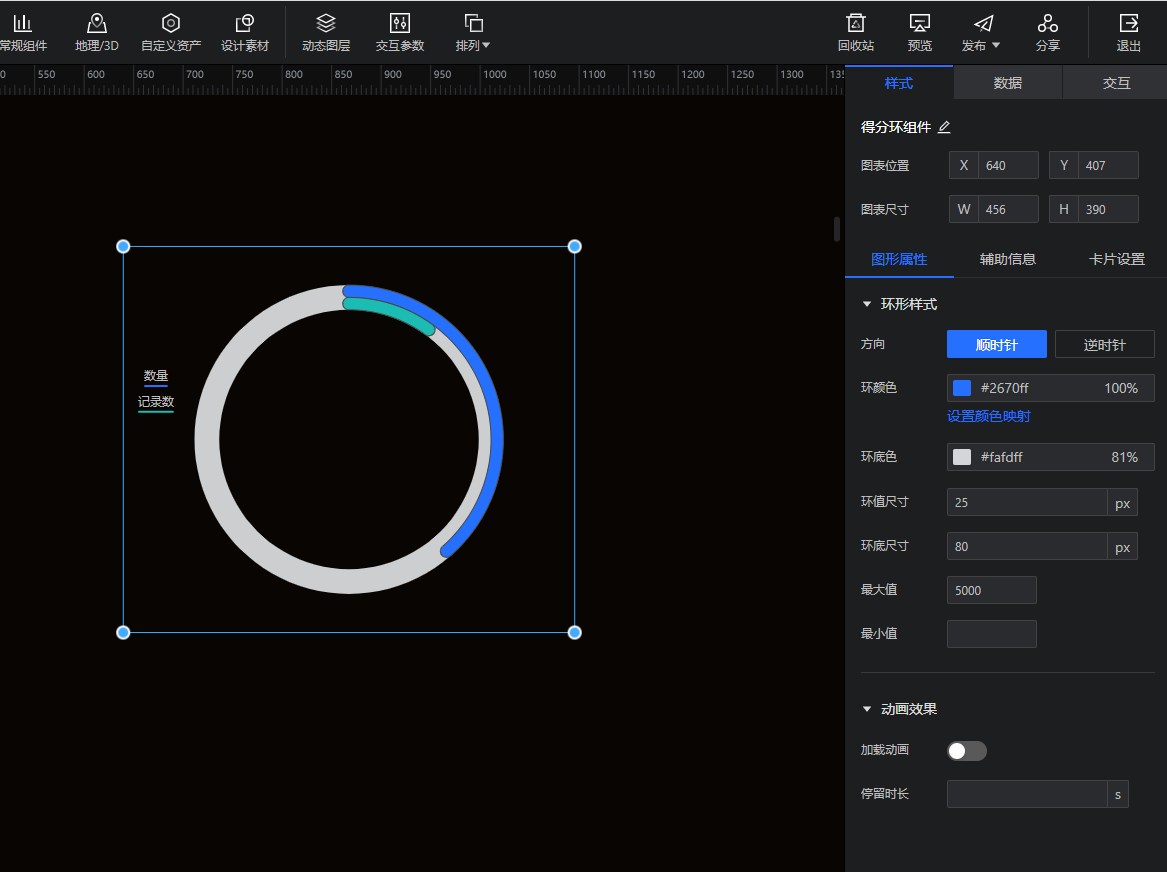Screen dimensions: 1167x872
Task: Open the 地理/3D components icon
Action: point(96,24)
